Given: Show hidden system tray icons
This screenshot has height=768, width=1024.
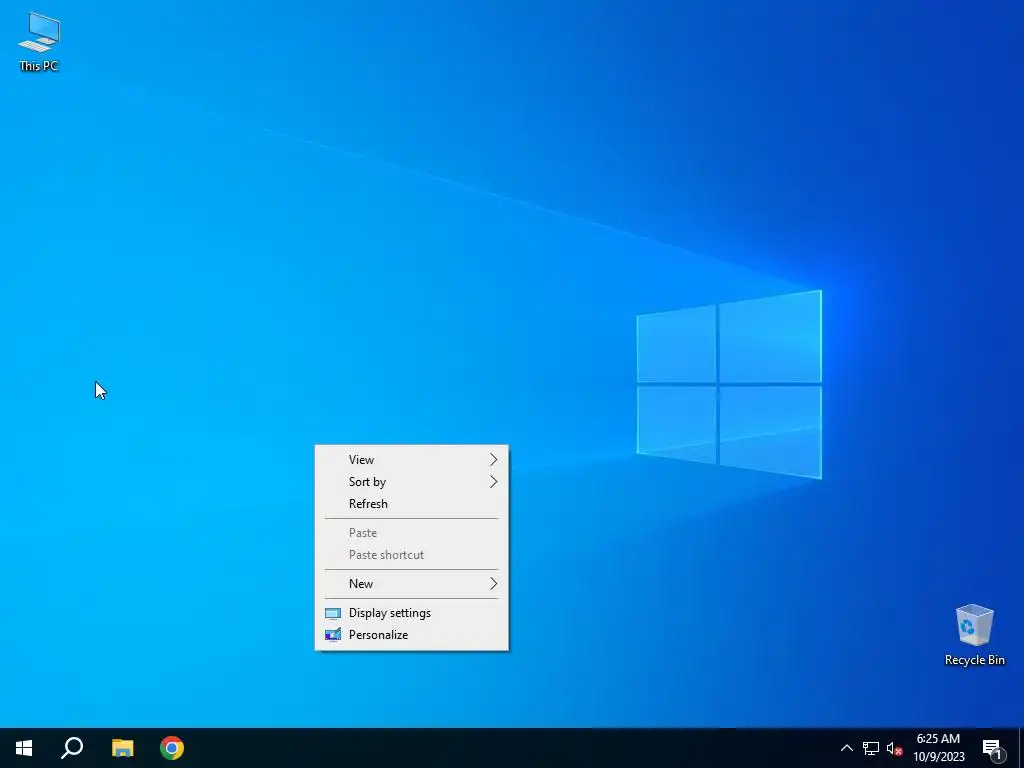Looking at the screenshot, I should (x=846, y=748).
